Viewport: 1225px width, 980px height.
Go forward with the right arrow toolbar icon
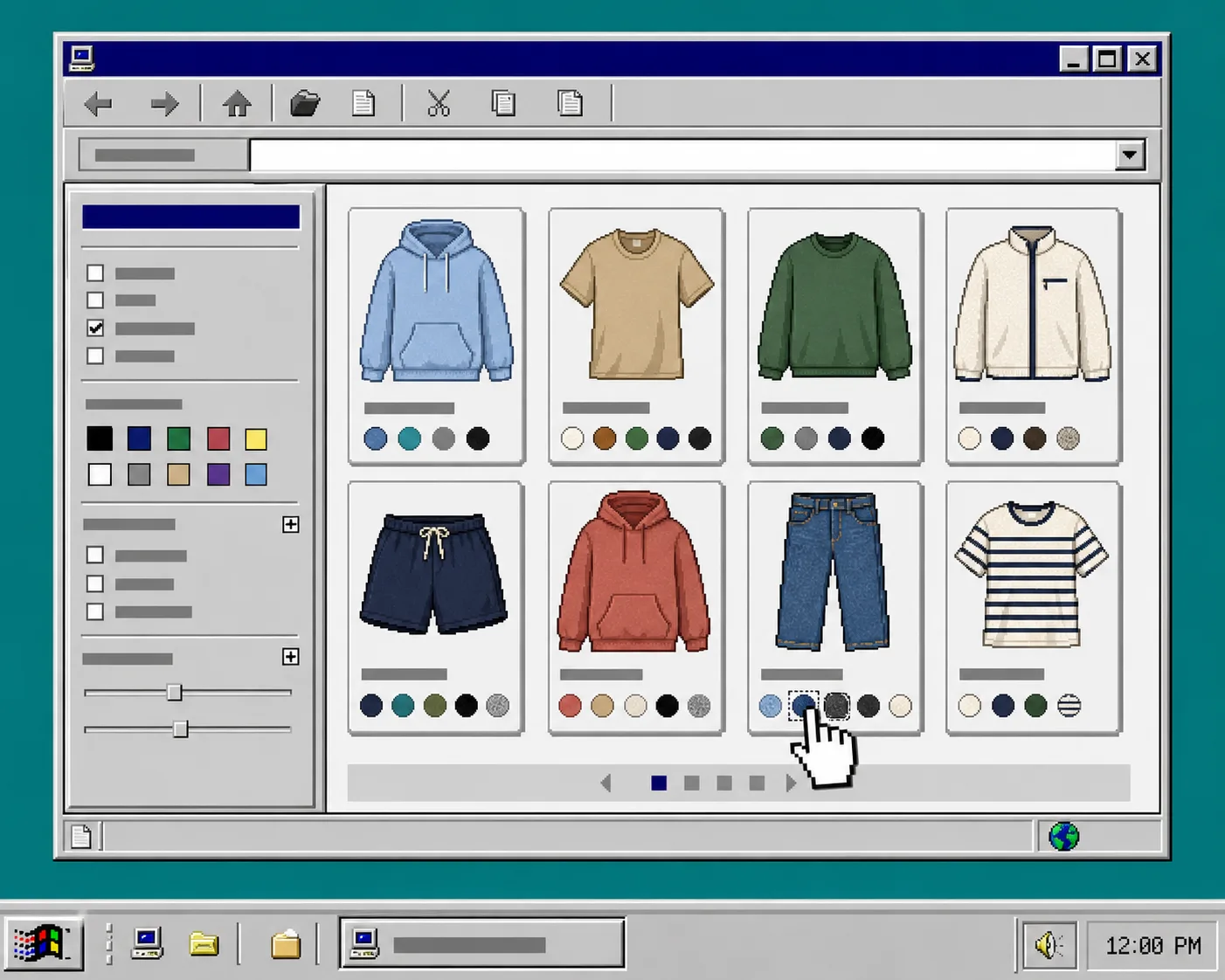pos(164,104)
